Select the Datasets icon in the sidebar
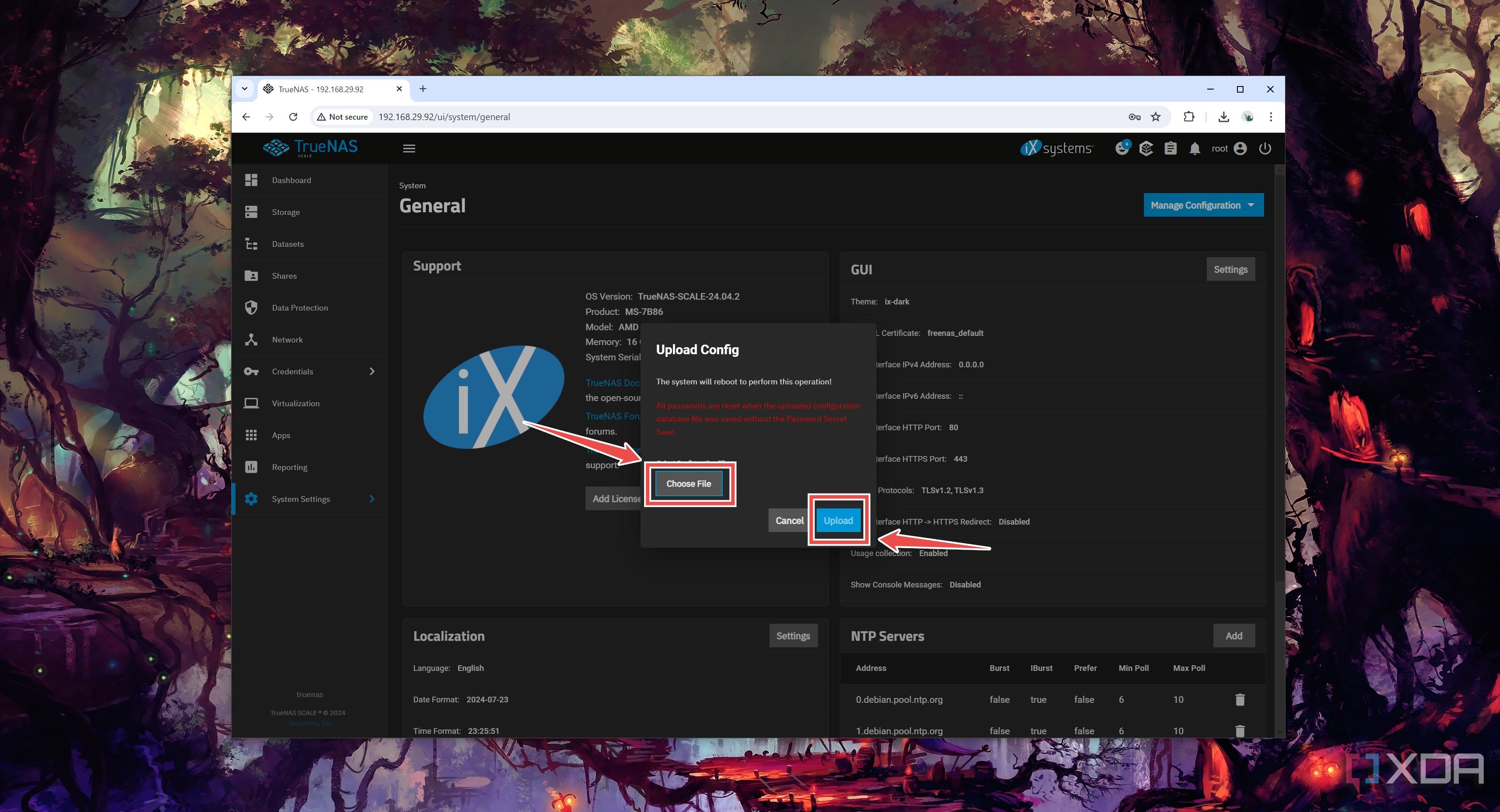This screenshot has height=812, width=1500. tap(252, 243)
